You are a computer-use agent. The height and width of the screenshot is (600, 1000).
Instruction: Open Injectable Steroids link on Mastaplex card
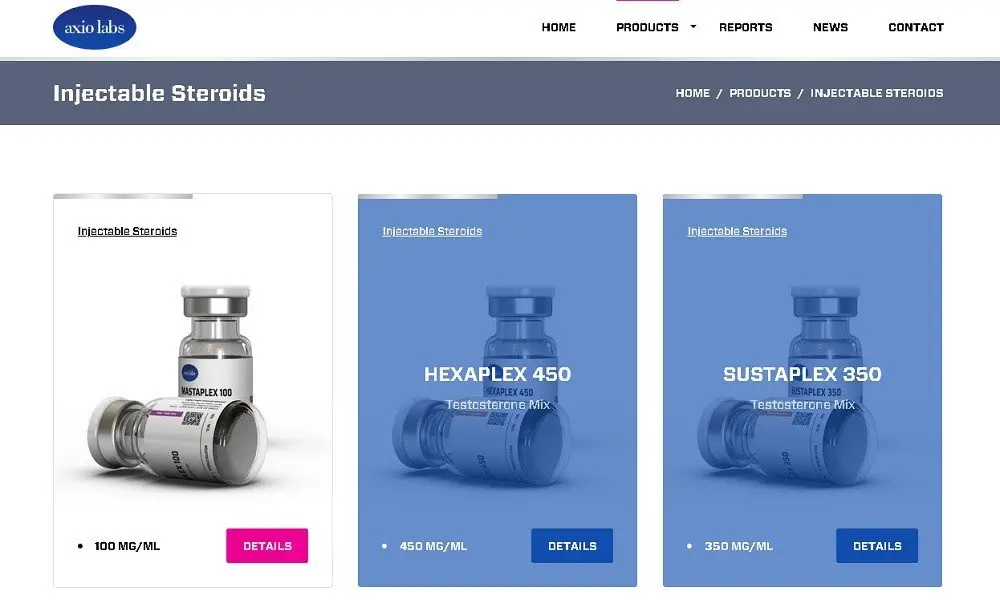[x=128, y=231]
